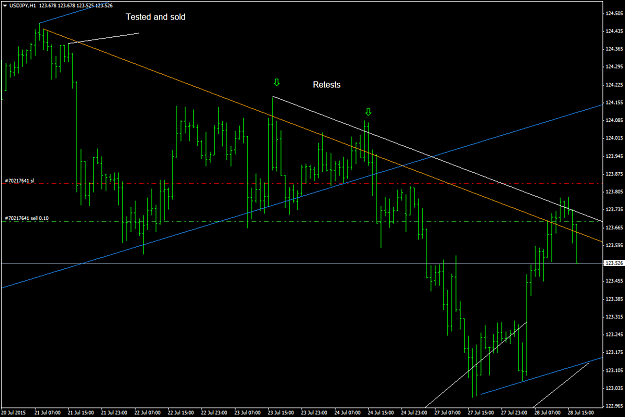
Task: Click the 24 Jul 23:00 time label
Action: [414, 413]
